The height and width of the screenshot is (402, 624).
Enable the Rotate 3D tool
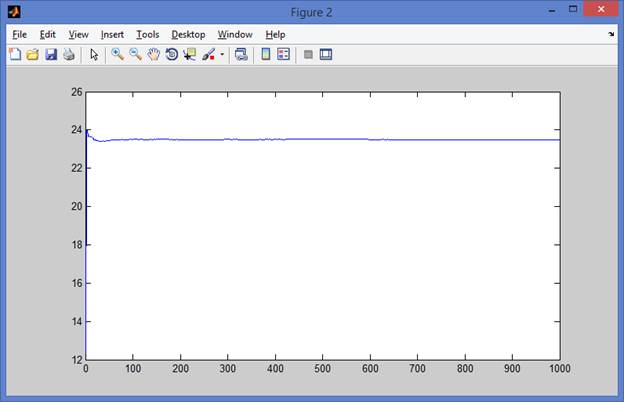[172, 54]
